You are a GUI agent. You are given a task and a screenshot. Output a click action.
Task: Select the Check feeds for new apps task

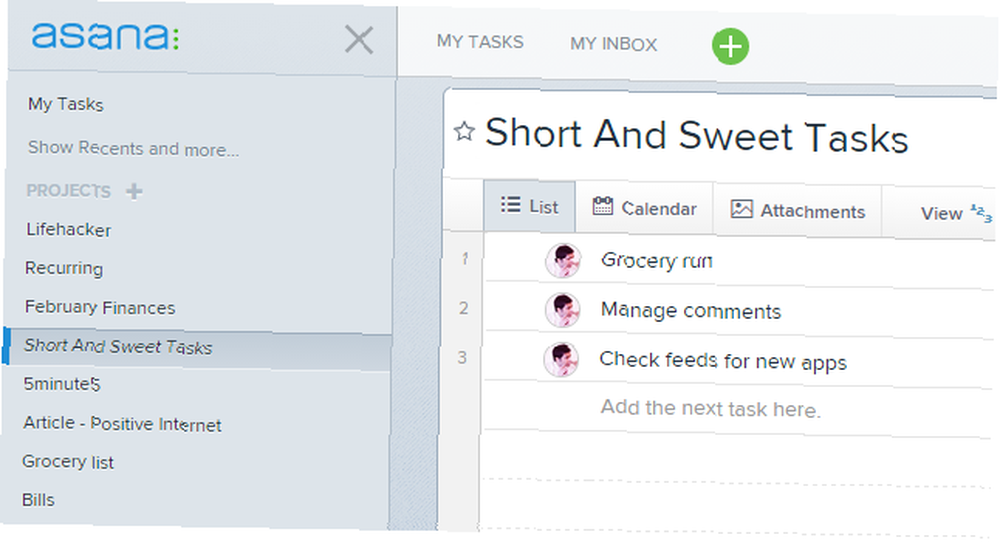click(x=723, y=361)
